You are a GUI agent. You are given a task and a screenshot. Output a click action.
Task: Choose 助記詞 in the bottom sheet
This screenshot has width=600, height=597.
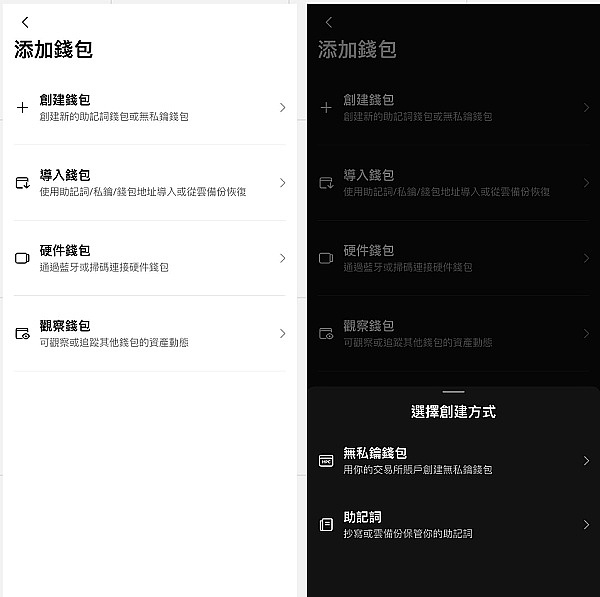453,525
